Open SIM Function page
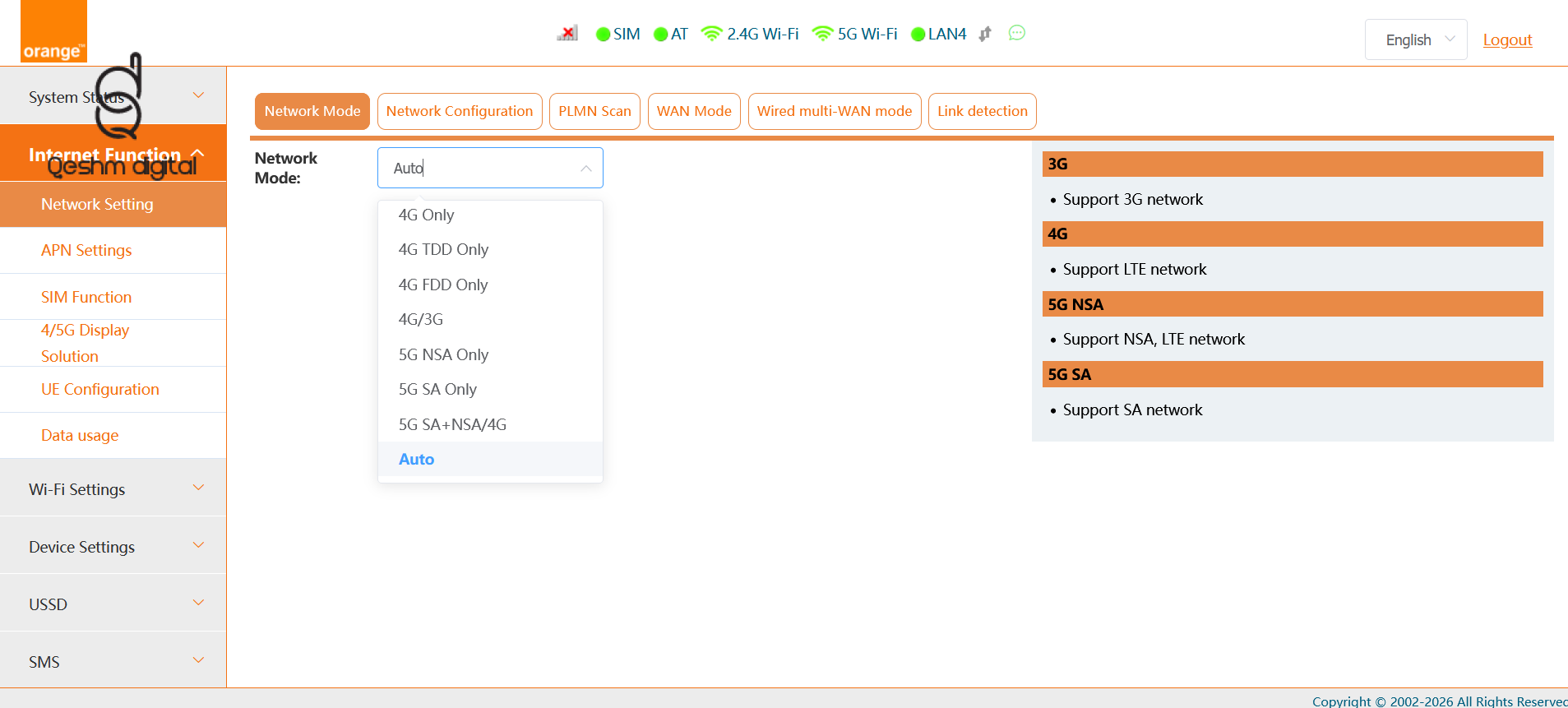The image size is (1568, 708). coord(113,297)
